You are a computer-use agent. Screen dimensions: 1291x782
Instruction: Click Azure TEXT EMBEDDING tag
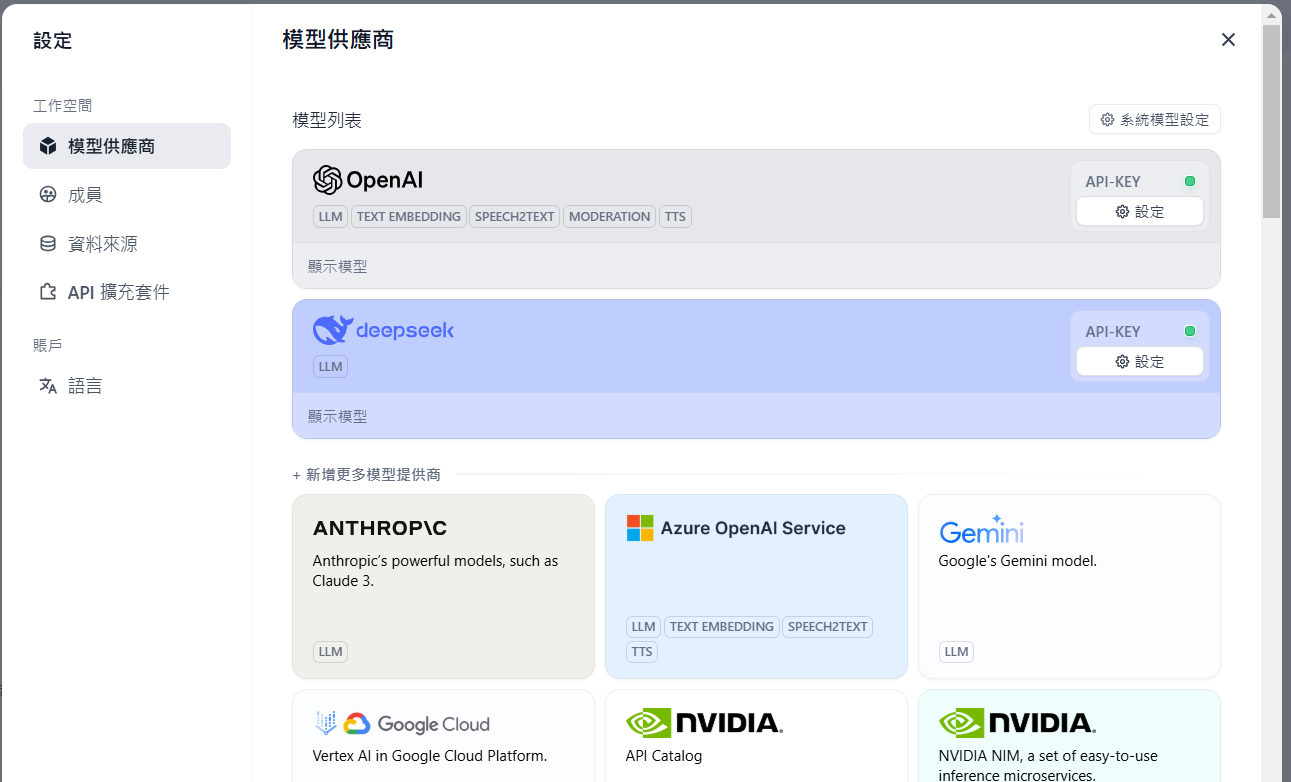point(722,627)
